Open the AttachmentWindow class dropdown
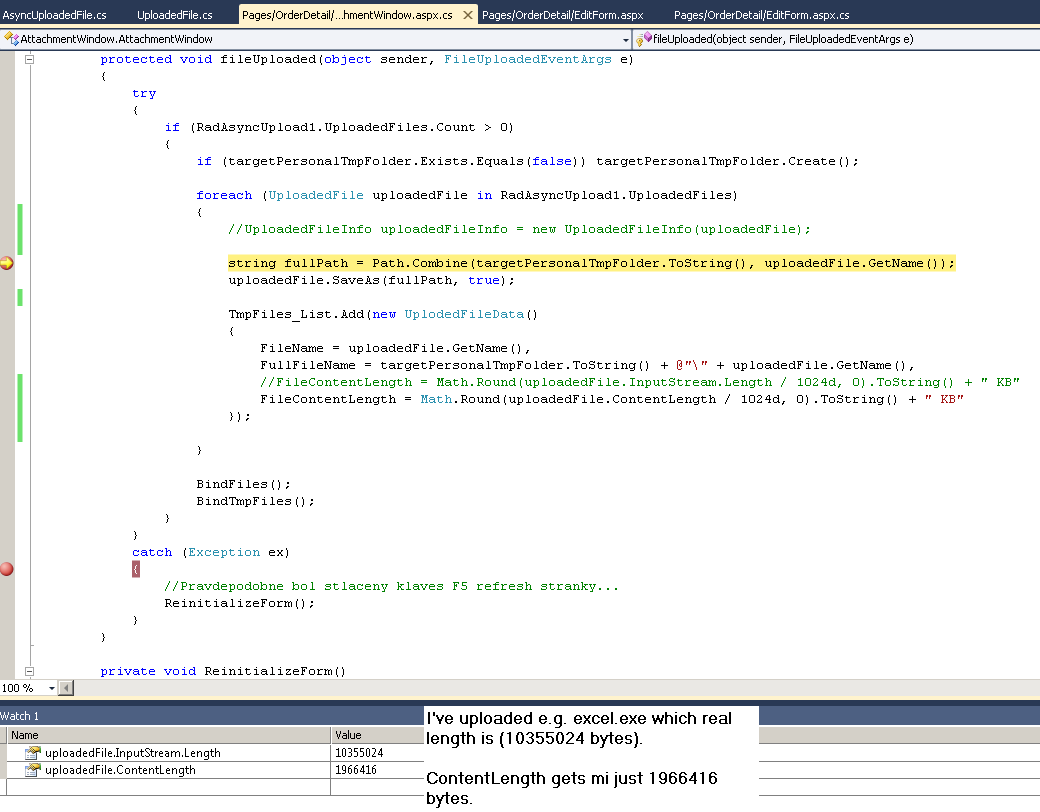The image size is (1040, 812). [625, 39]
